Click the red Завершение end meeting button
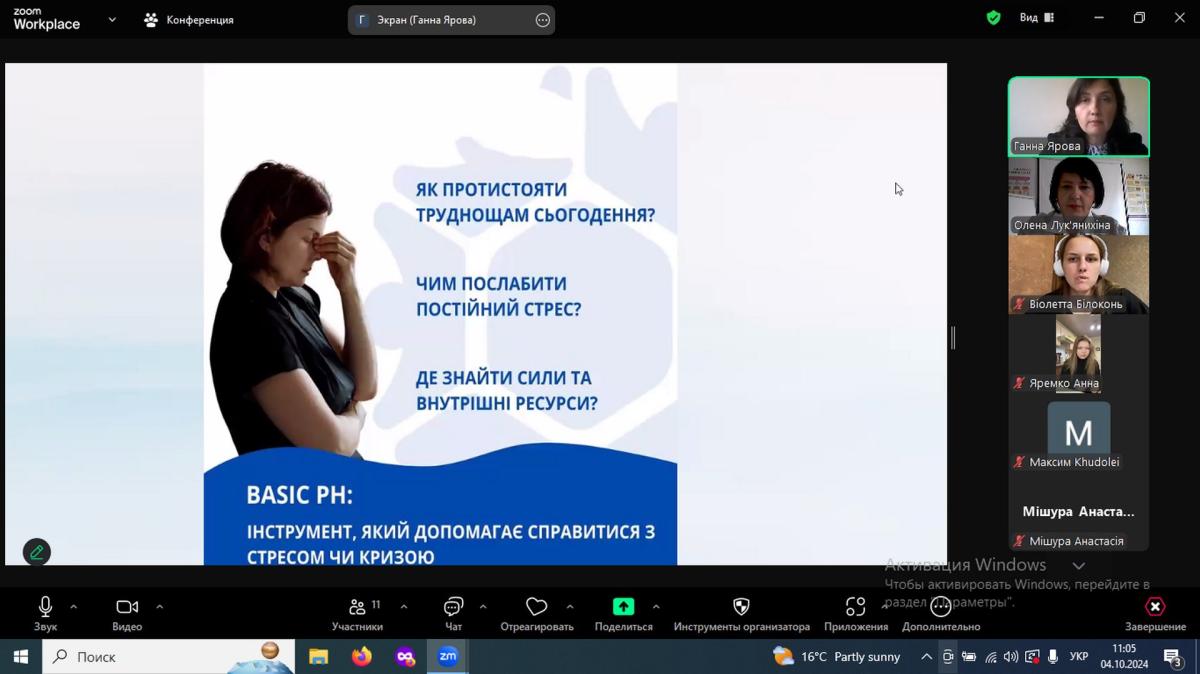 [x=1155, y=614]
